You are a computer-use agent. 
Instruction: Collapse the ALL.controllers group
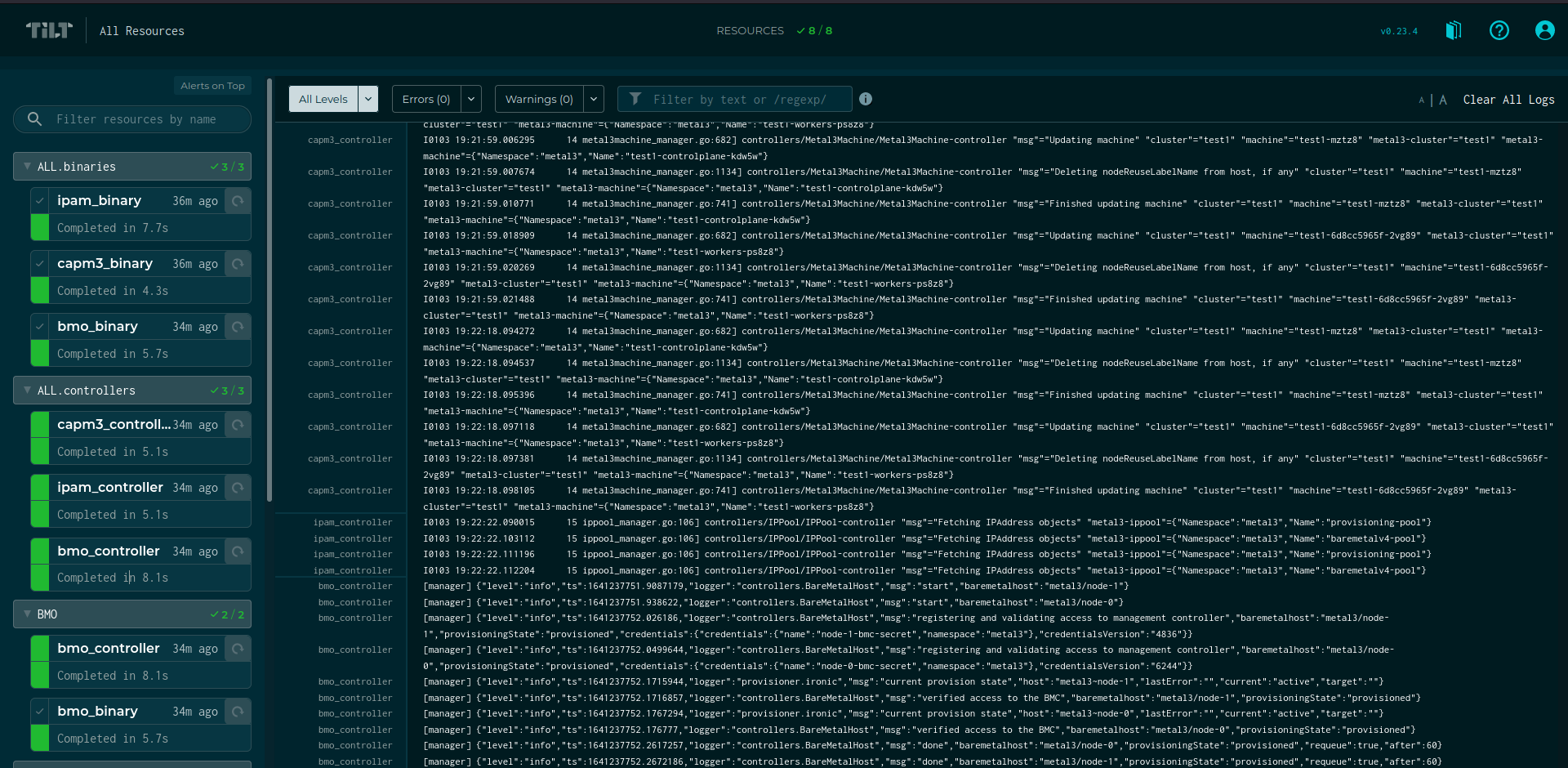pos(28,391)
